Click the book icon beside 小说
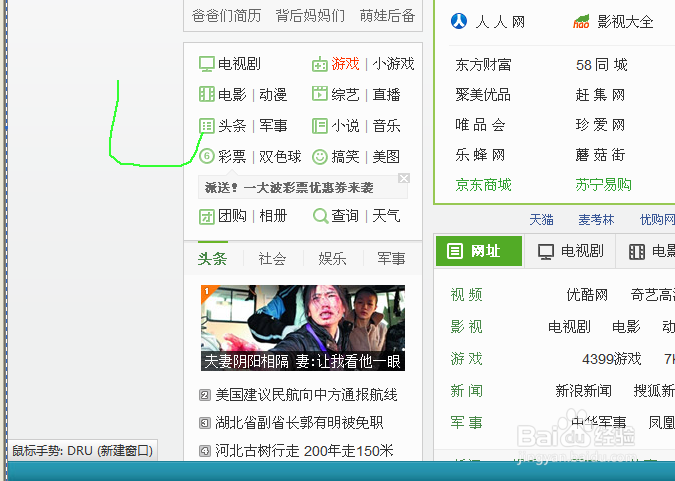675x481 pixels. pos(320,126)
